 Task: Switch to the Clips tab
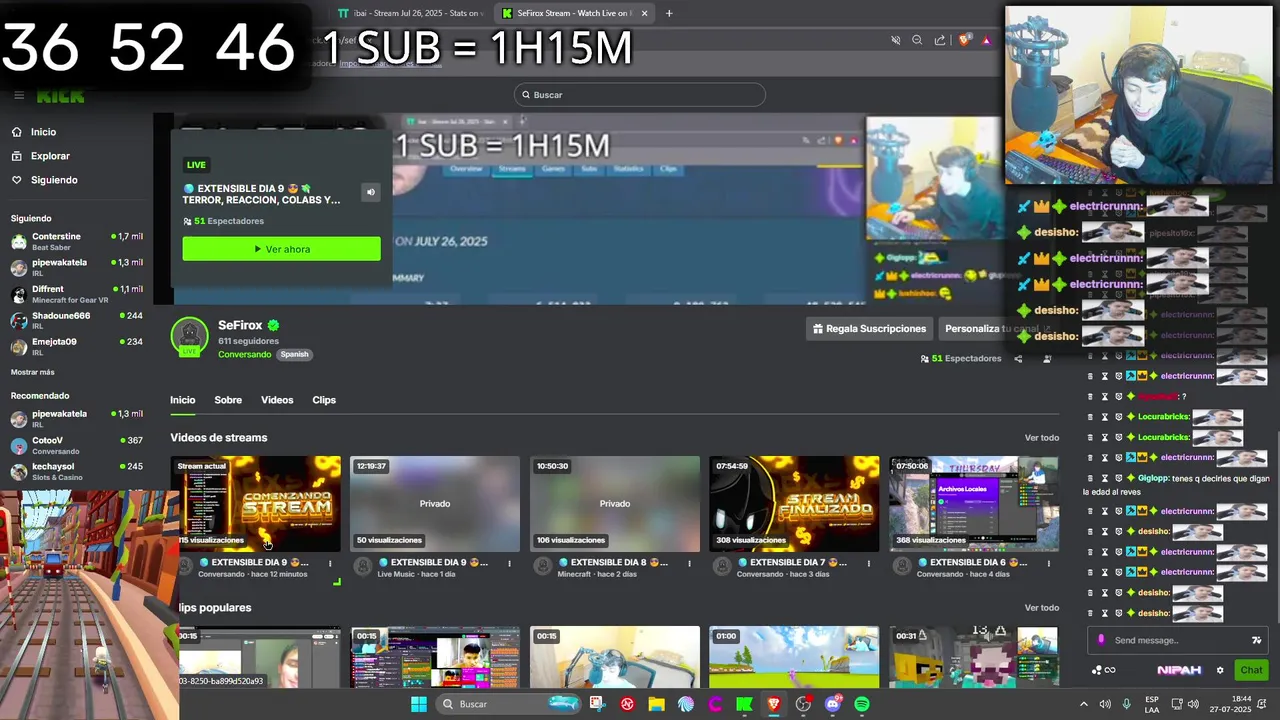click(324, 400)
